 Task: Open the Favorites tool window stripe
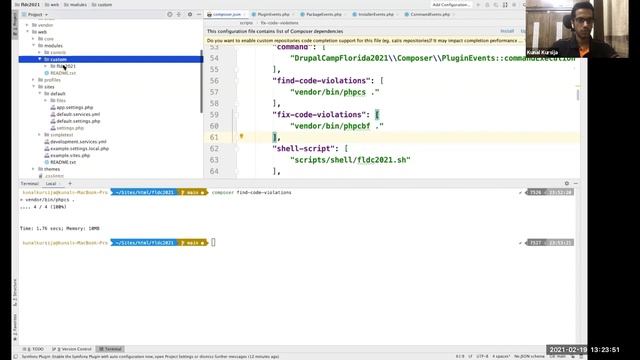[x=15, y=327]
